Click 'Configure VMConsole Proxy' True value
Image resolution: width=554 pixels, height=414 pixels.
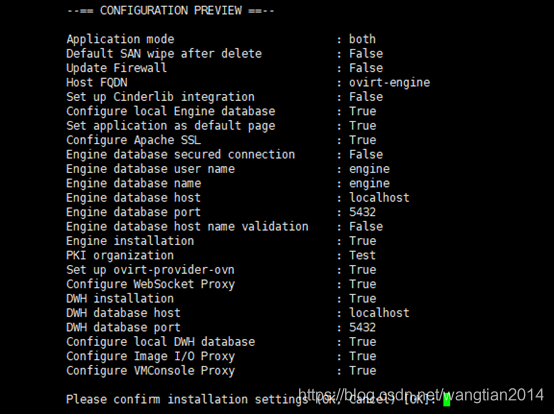coord(362,371)
